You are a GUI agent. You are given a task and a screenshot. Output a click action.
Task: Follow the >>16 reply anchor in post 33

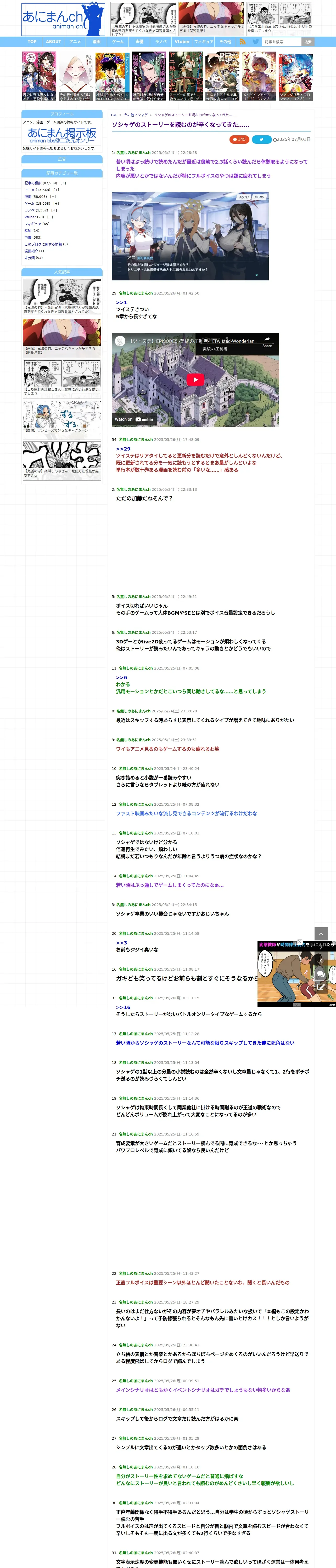click(123, 1007)
